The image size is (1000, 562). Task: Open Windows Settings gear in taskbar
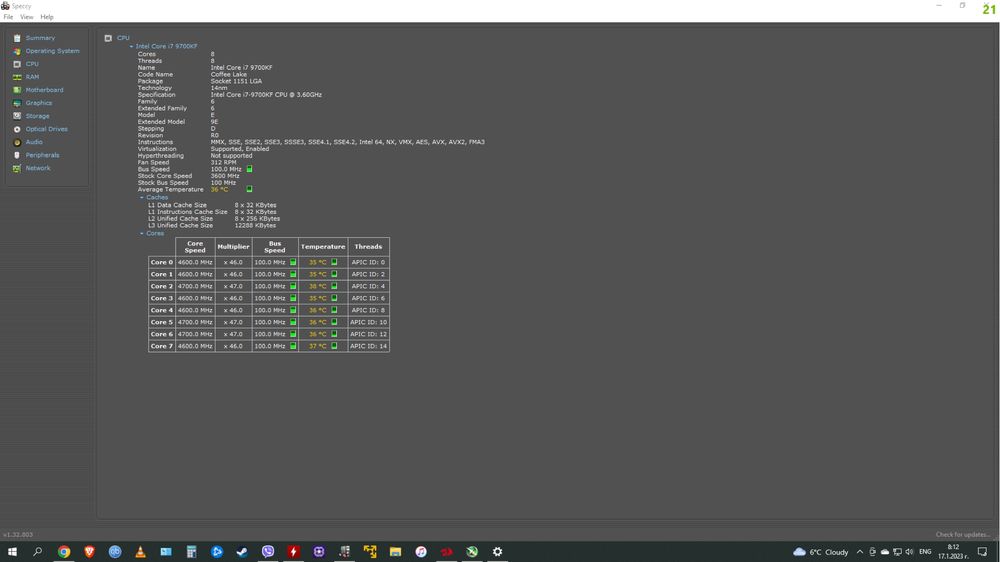point(497,552)
